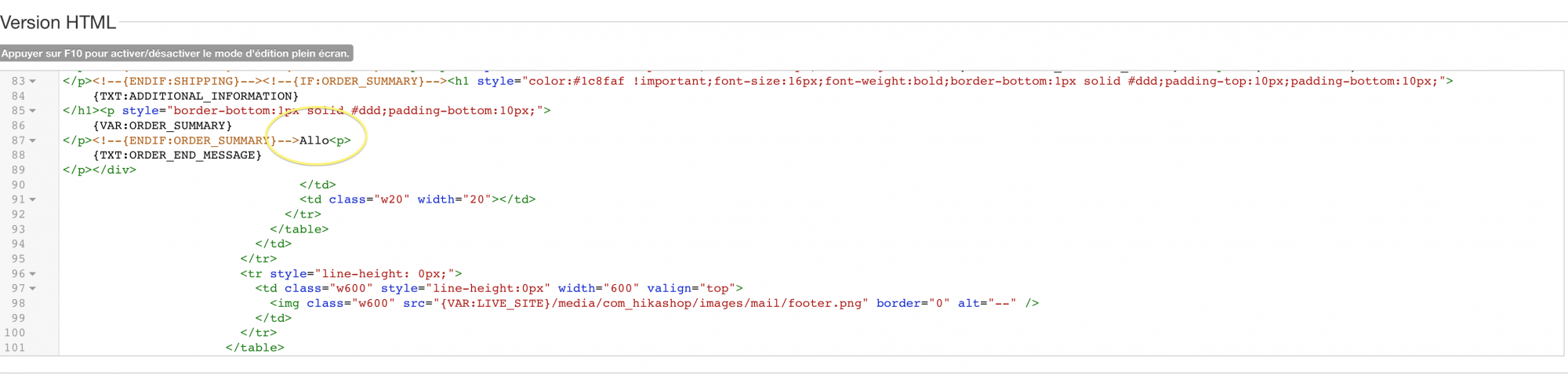Click the {VAR:ORDER_SUMMARY} variable line
This screenshot has height=376, width=1568.
point(162,126)
